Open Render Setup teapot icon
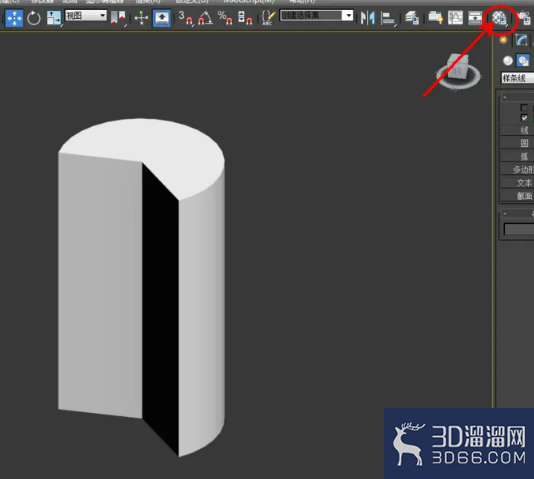This screenshot has height=479, width=534. [524, 18]
